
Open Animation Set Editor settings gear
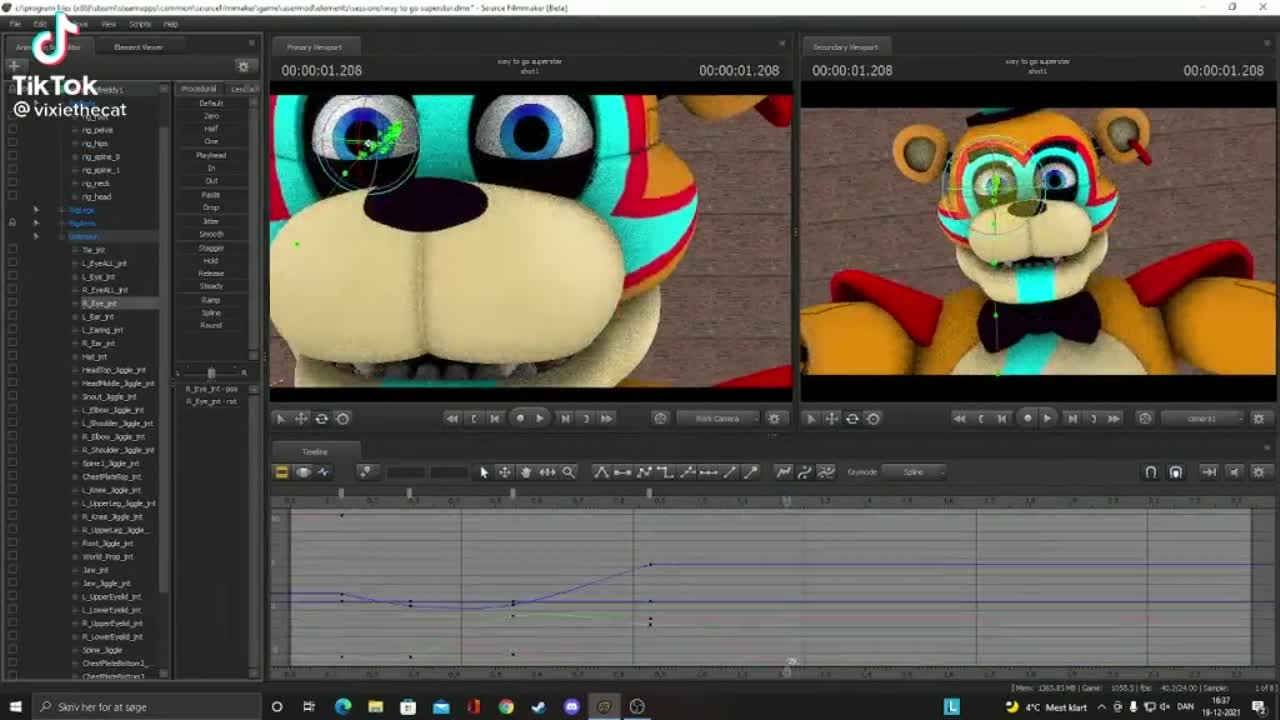pos(242,66)
